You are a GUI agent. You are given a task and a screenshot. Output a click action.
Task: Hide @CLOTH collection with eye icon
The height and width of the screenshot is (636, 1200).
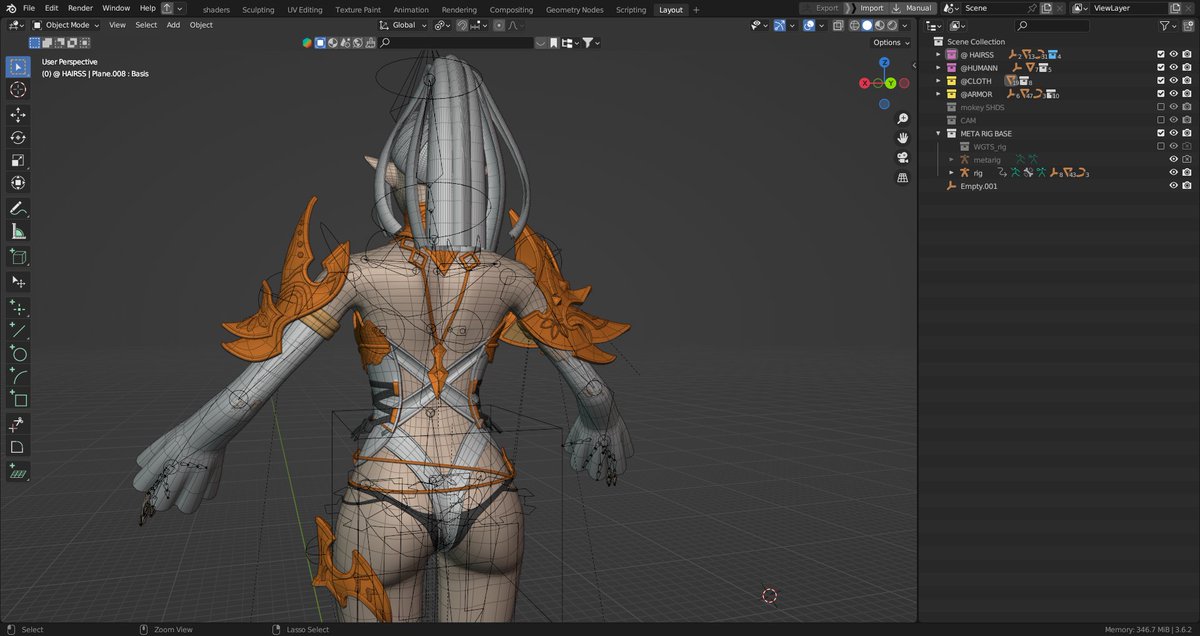coord(1174,81)
